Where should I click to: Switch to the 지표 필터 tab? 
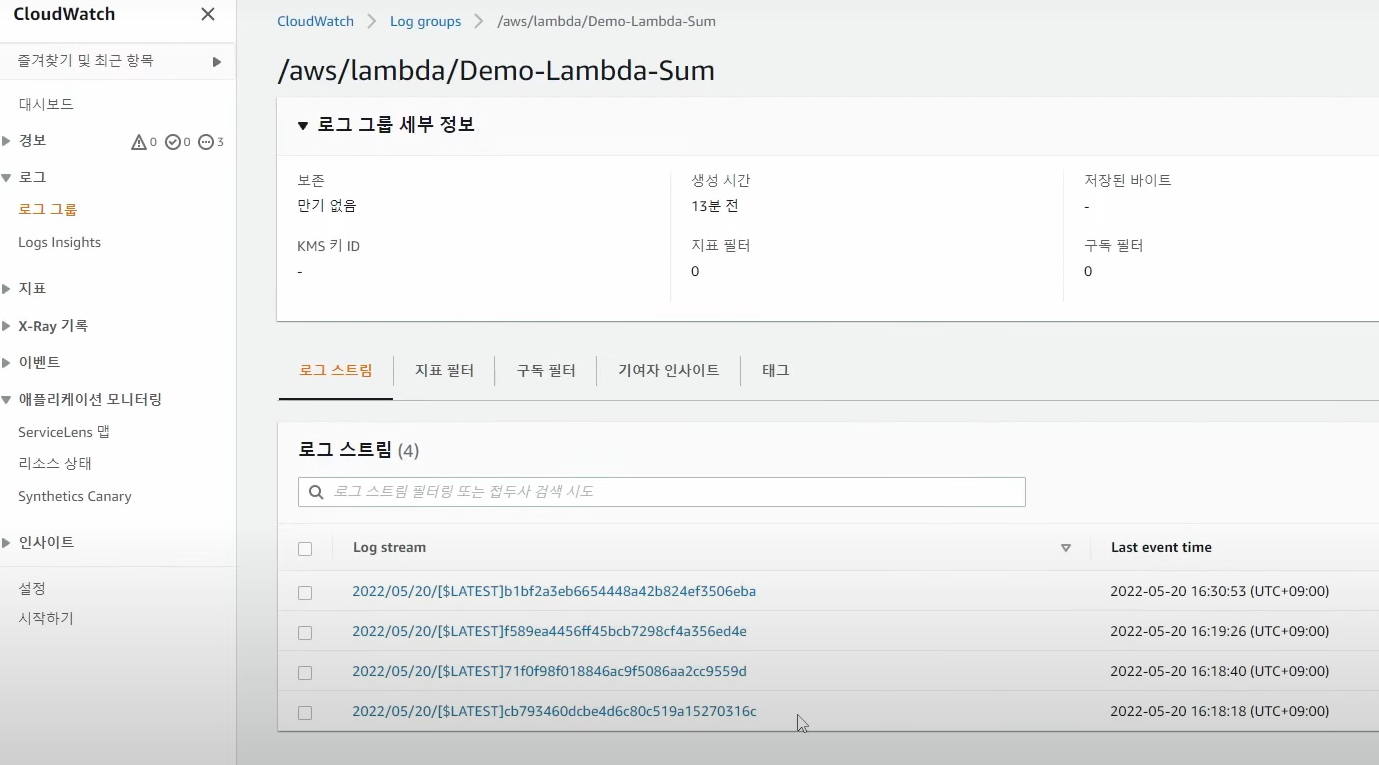click(x=444, y=370)
